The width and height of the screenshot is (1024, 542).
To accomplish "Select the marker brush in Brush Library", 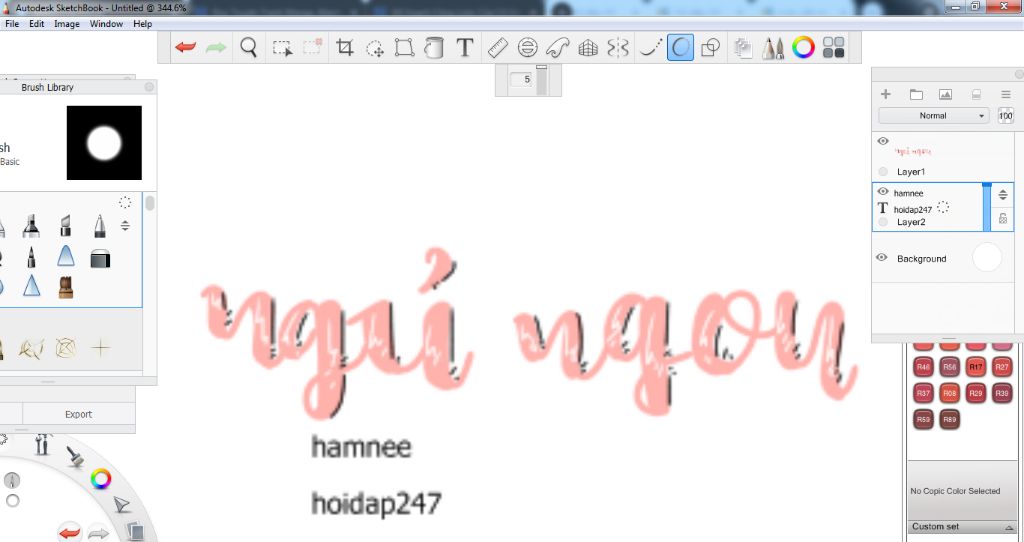I will [31, 226].
